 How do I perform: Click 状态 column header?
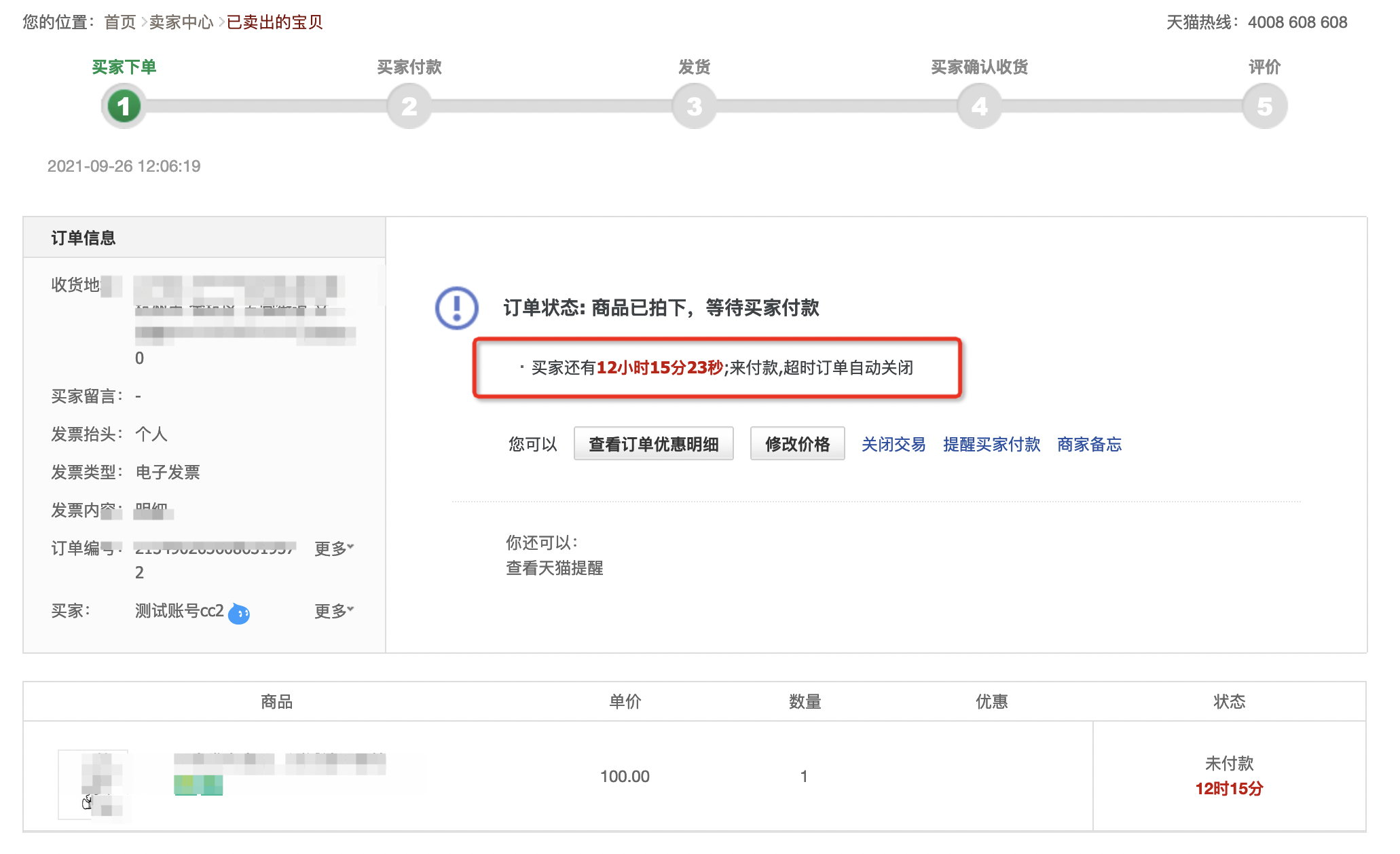[x=1229, y=701]
